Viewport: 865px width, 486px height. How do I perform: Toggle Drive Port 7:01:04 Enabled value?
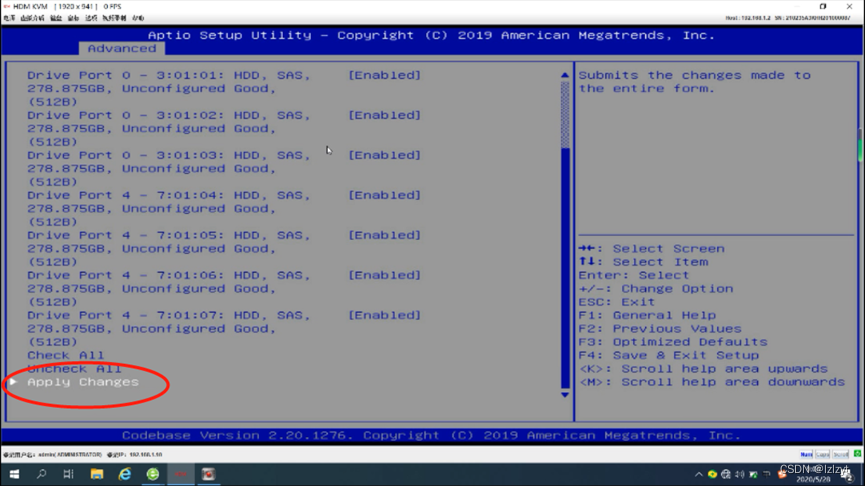pyautogui.click(x=385, y=195)
